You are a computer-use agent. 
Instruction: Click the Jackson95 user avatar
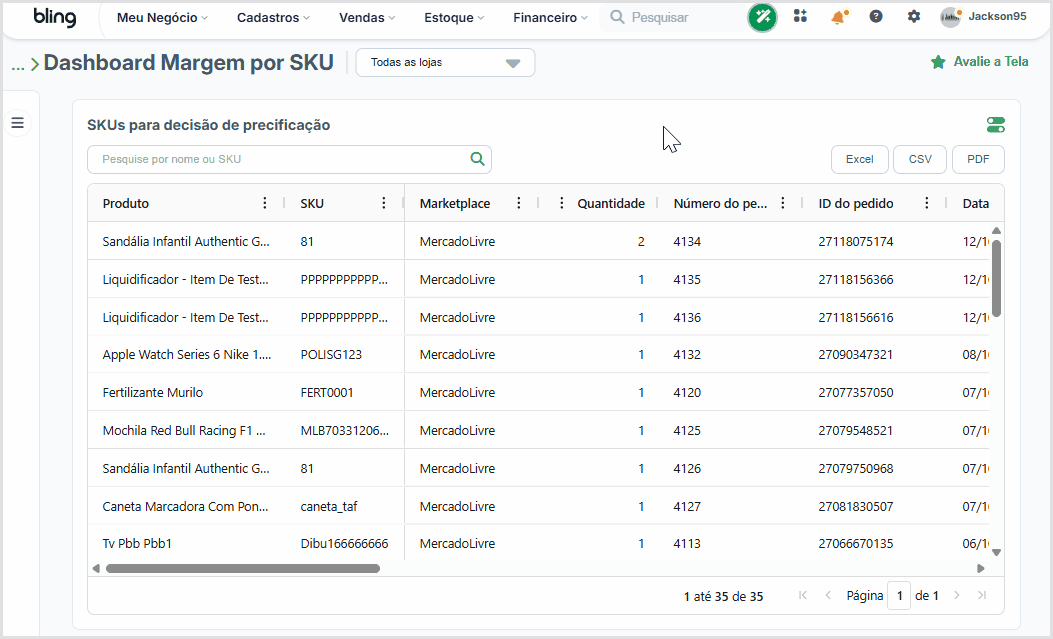tap(950, 17)
